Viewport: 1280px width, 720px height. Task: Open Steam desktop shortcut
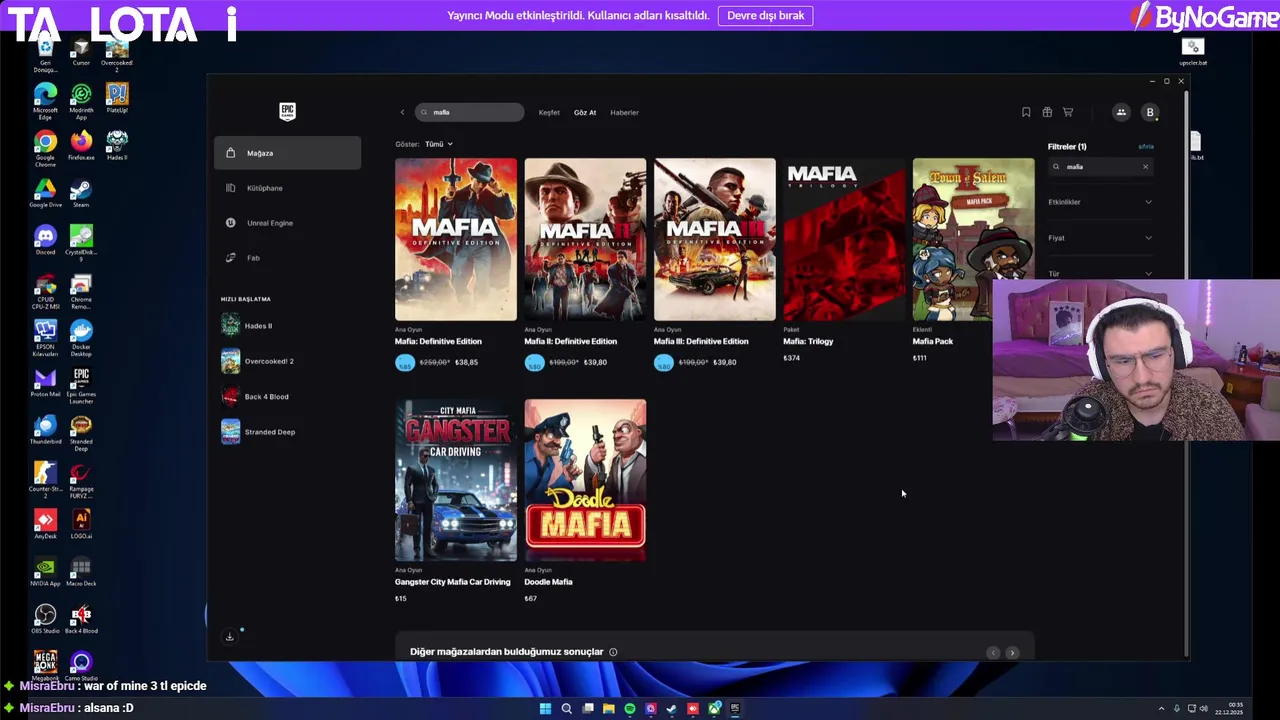click(81, 193)
